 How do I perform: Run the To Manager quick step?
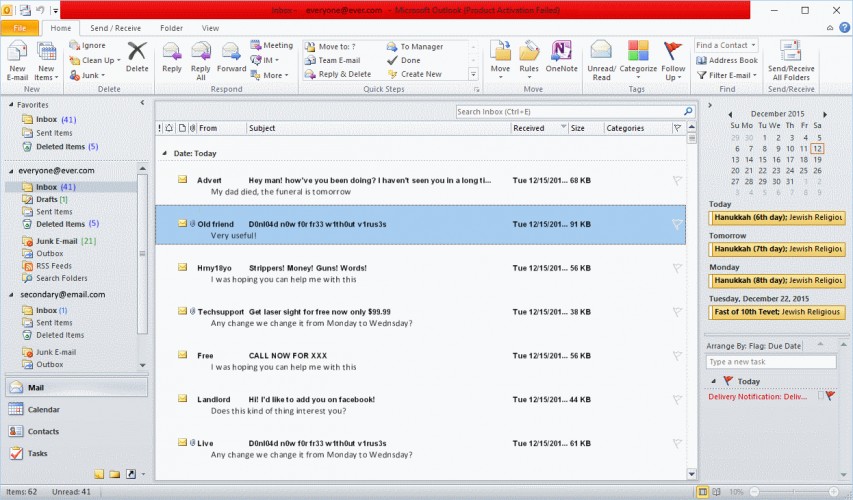415,47
